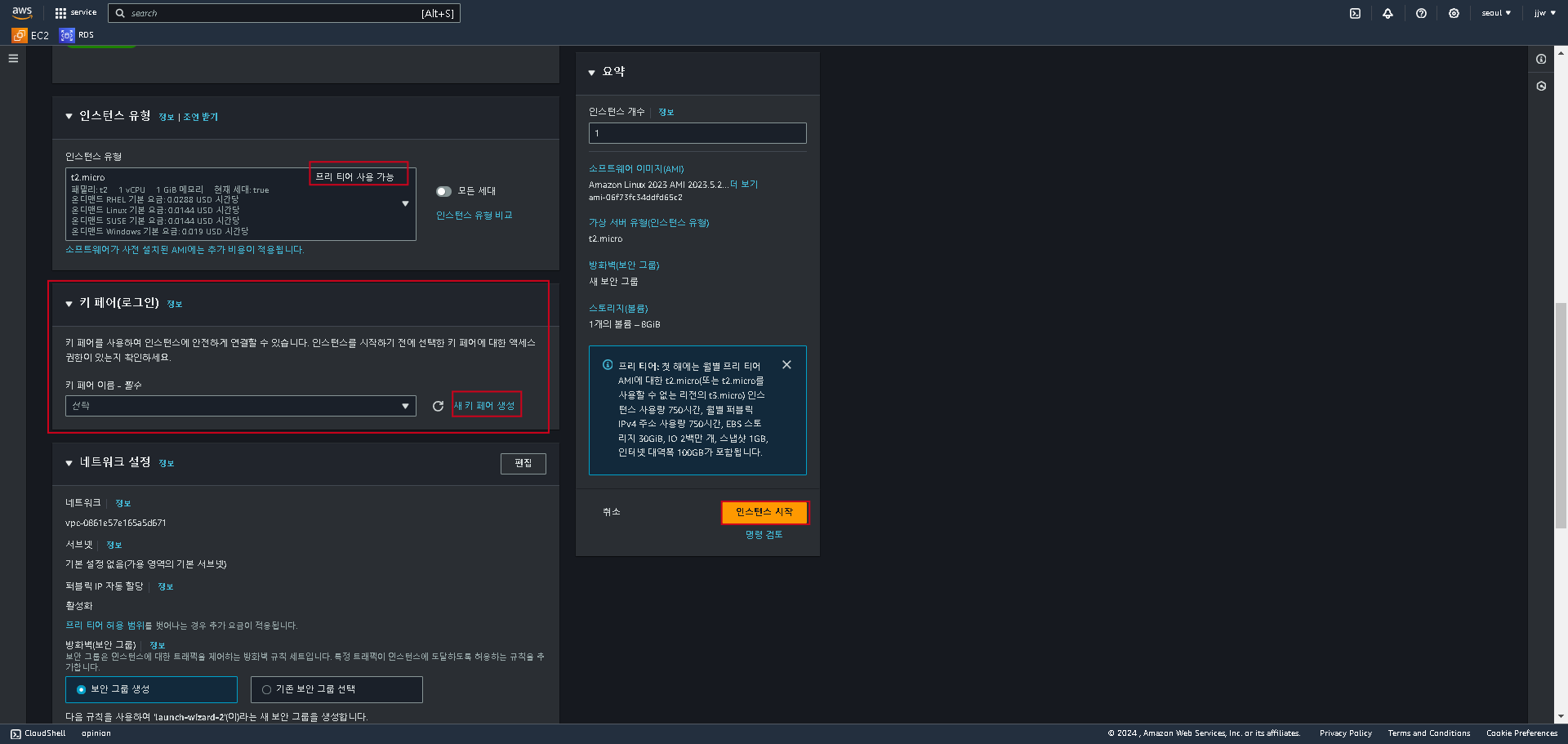The image size is (1568, 744).
Task: Open the help question-mark icon
Action: [1421, 13]
